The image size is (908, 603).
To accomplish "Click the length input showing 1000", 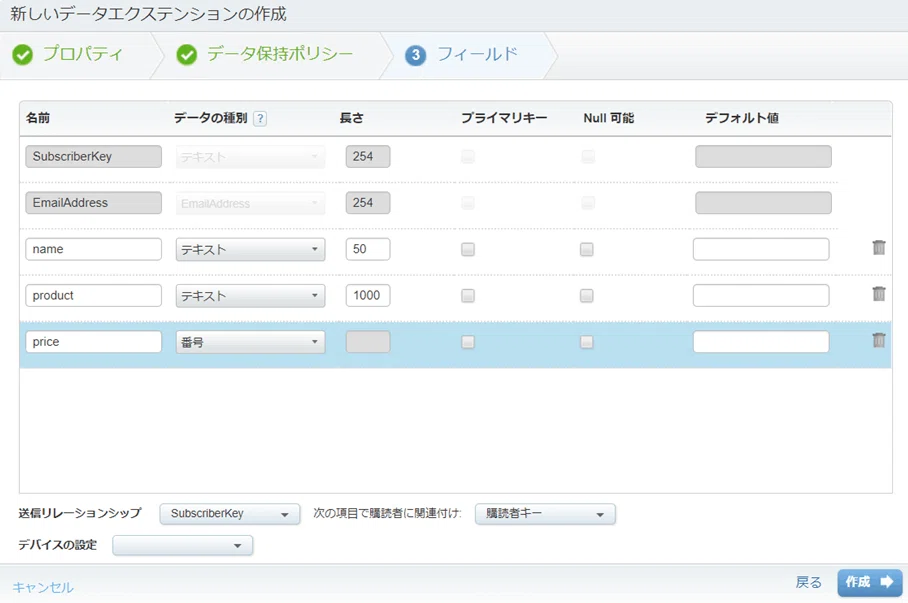I will [x=368, y=295].
